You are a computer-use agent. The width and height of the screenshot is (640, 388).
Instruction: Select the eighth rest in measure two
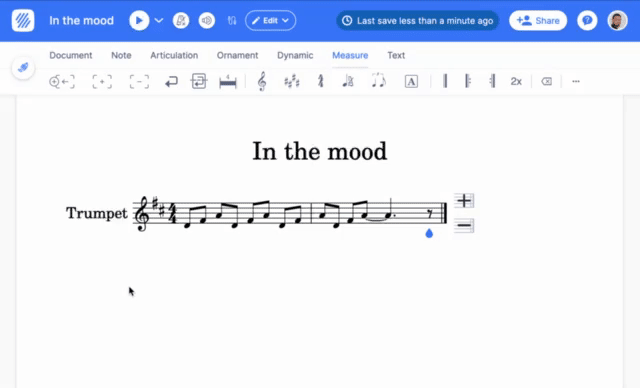pos(430,214)
